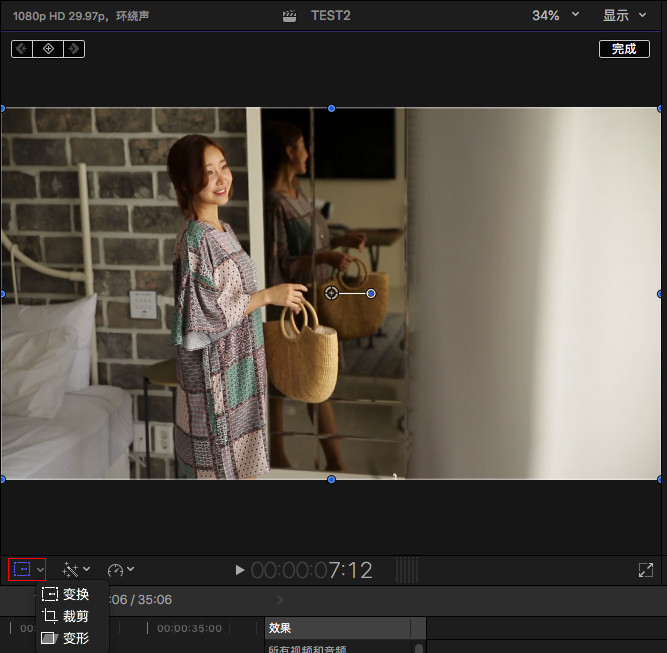The height and width of the screenshot is (653, 667).
Task: Click the center anchor point handle
Action: 331,293
